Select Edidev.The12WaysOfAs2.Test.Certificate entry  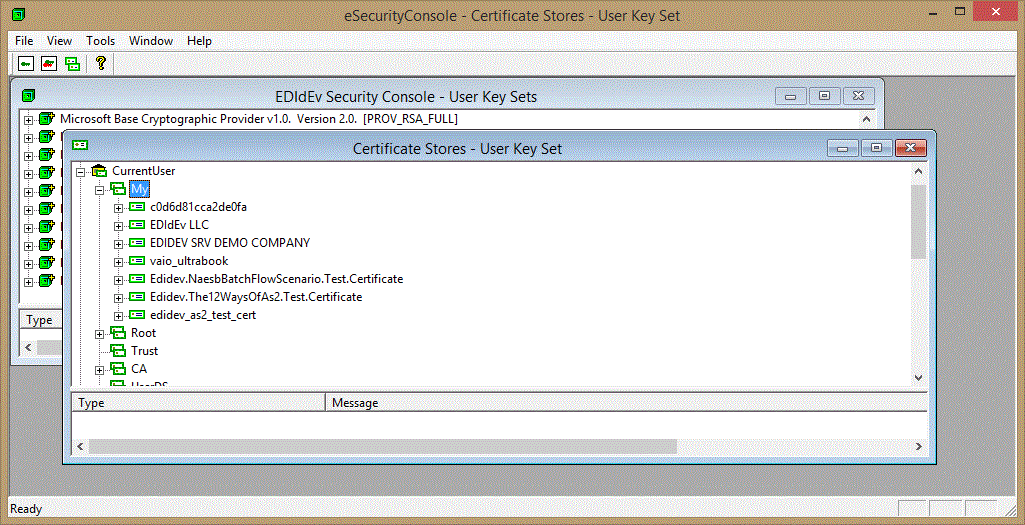tap(256, 297)
